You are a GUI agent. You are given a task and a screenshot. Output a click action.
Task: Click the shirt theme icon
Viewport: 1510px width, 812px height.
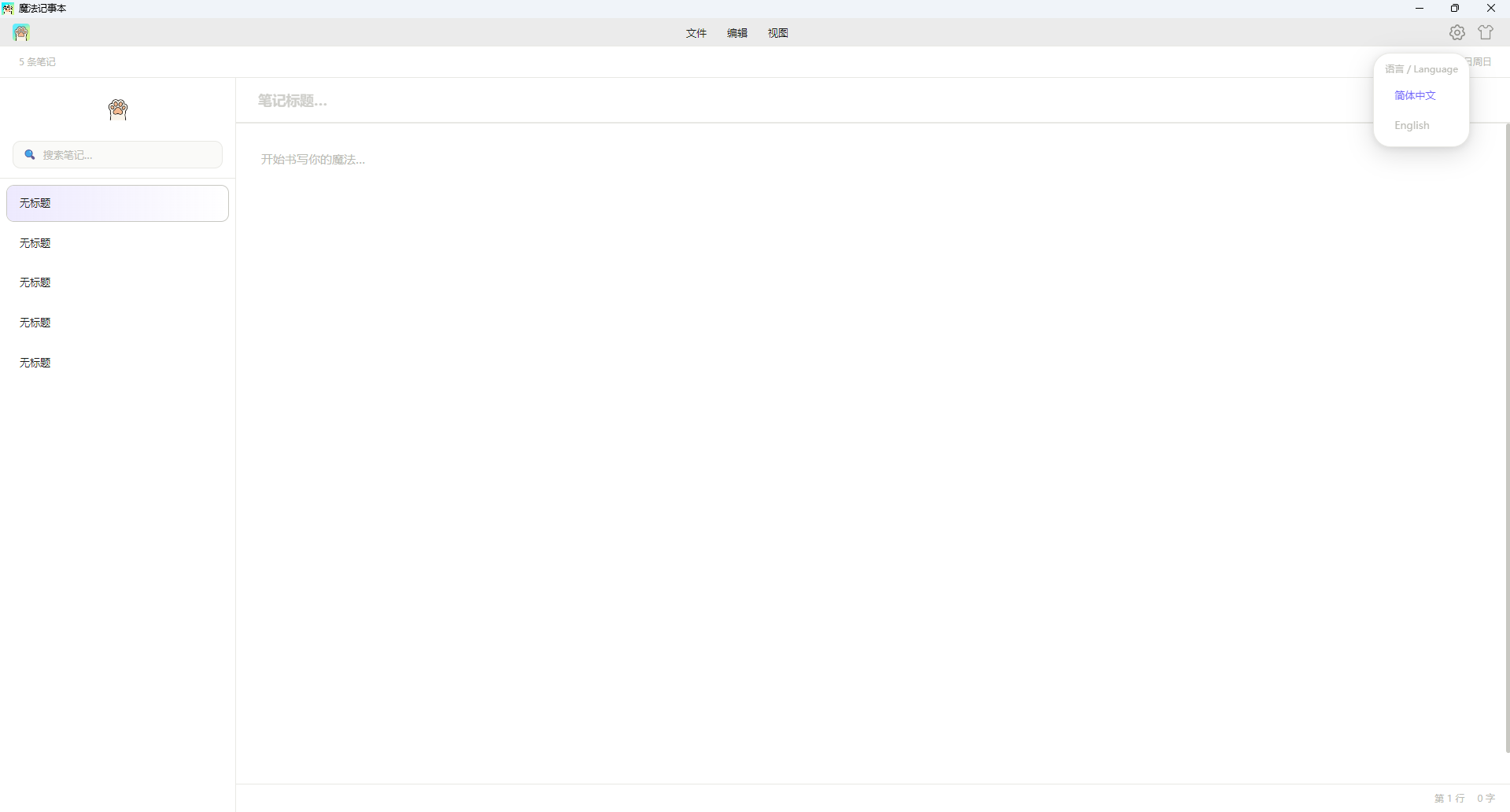click(x=1485, y=32)
